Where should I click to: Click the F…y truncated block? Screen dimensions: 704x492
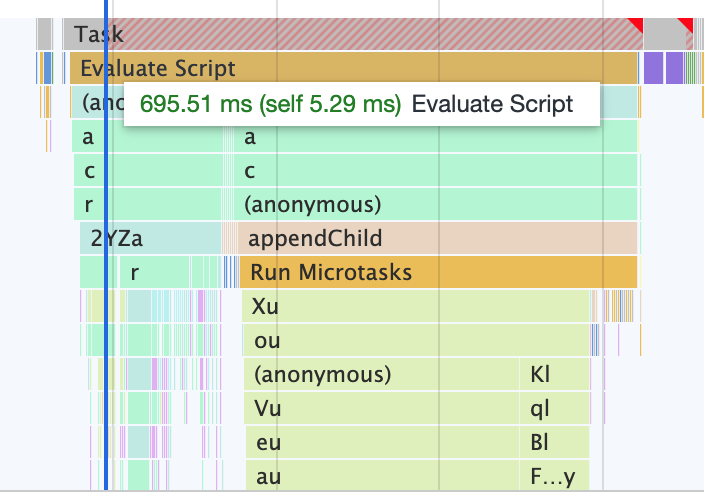click(x=555, y=477)
